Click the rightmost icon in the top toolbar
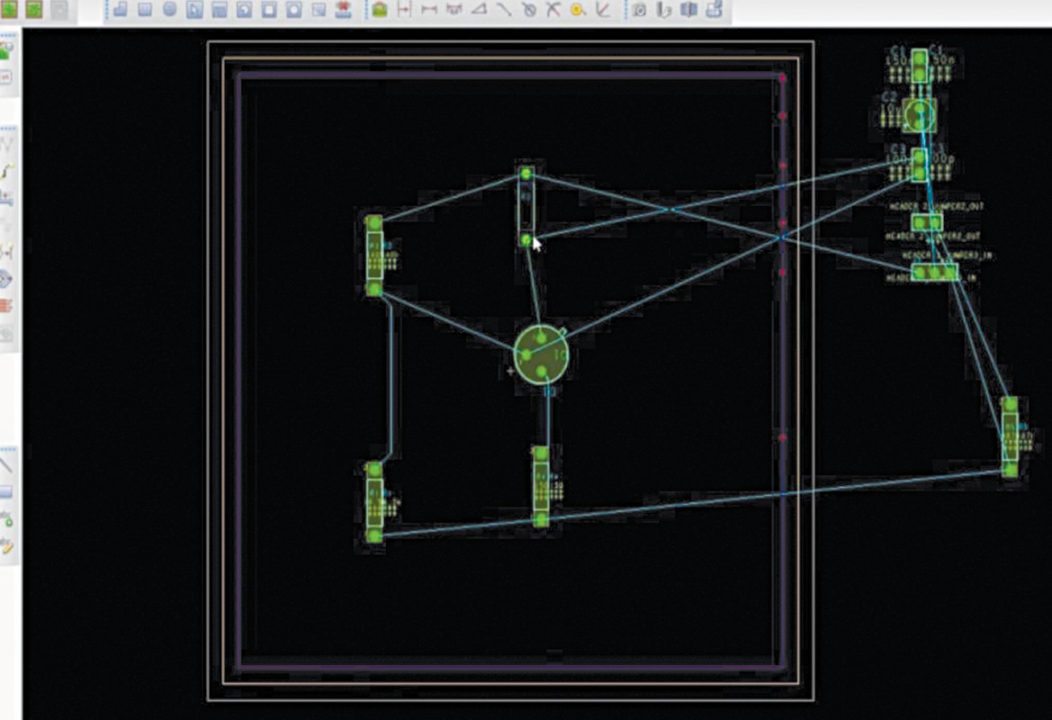 click(714, 10)
